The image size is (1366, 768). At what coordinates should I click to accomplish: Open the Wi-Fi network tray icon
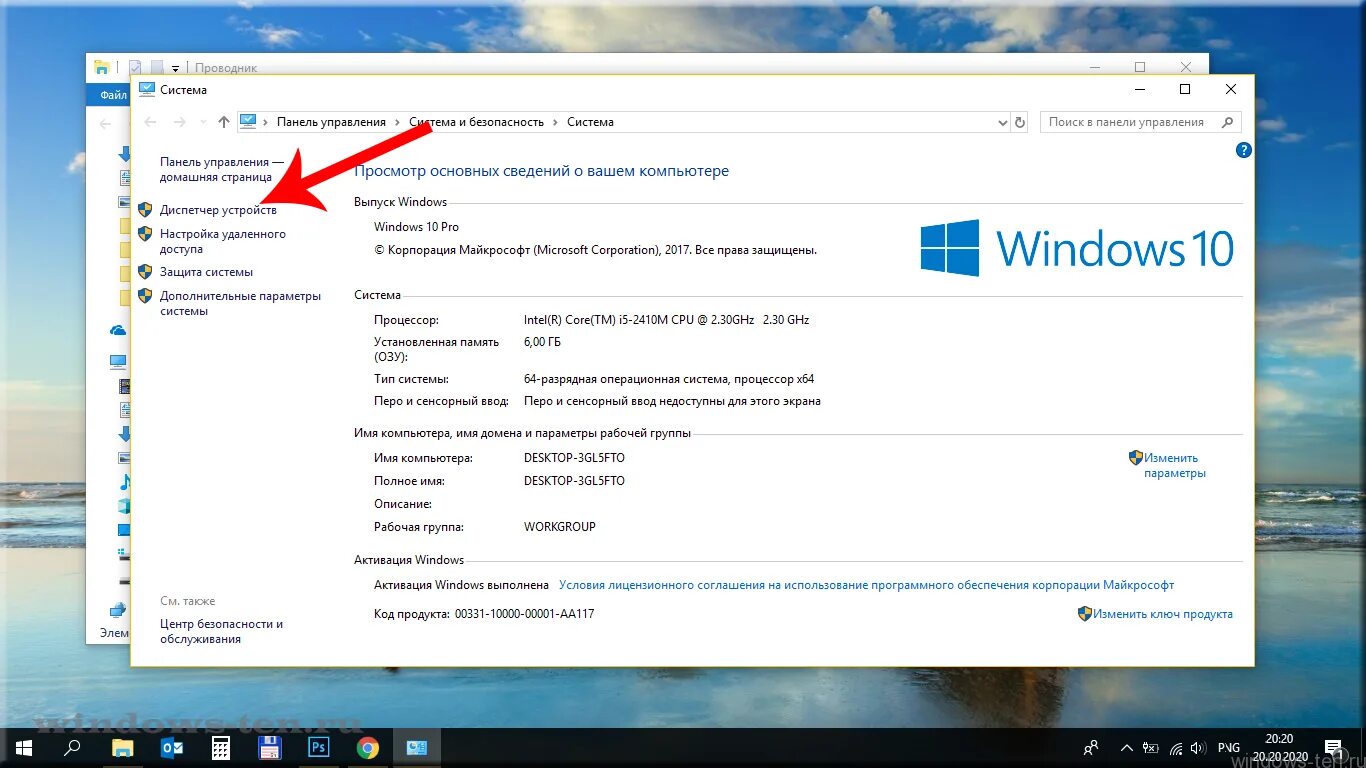point(1176,747)
